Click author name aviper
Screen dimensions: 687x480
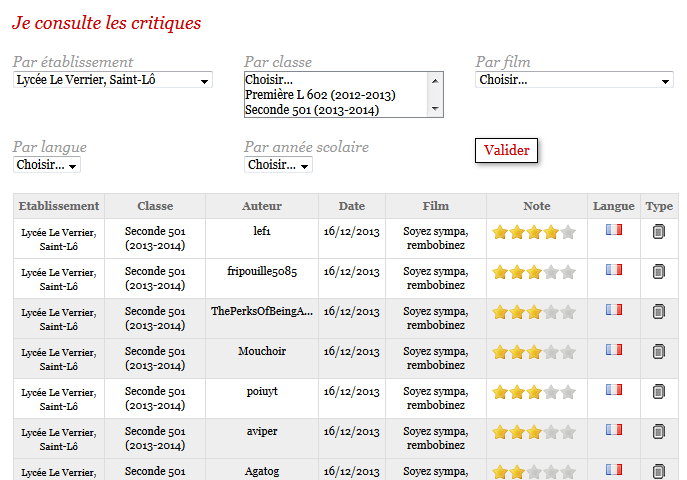pyautogui.click(x=262, y=431)
